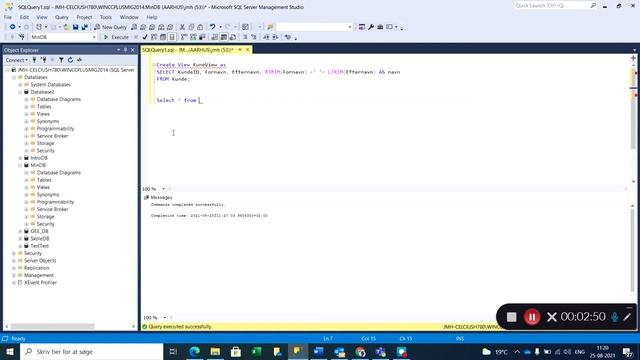Image resolution: width=640 pixels, height=360 pixels.
Task: Expand the IntroDB database node
Action: tap(20, 158)
